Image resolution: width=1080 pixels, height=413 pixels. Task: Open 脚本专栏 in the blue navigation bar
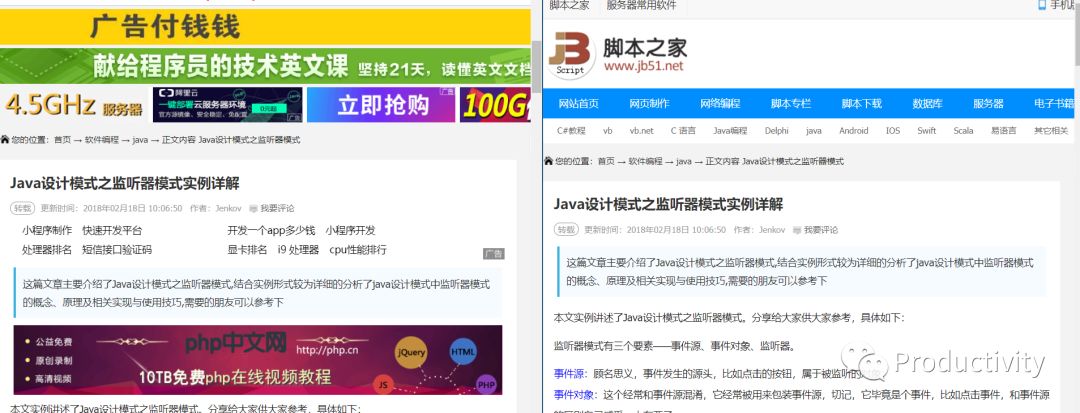tap(791, 104)
